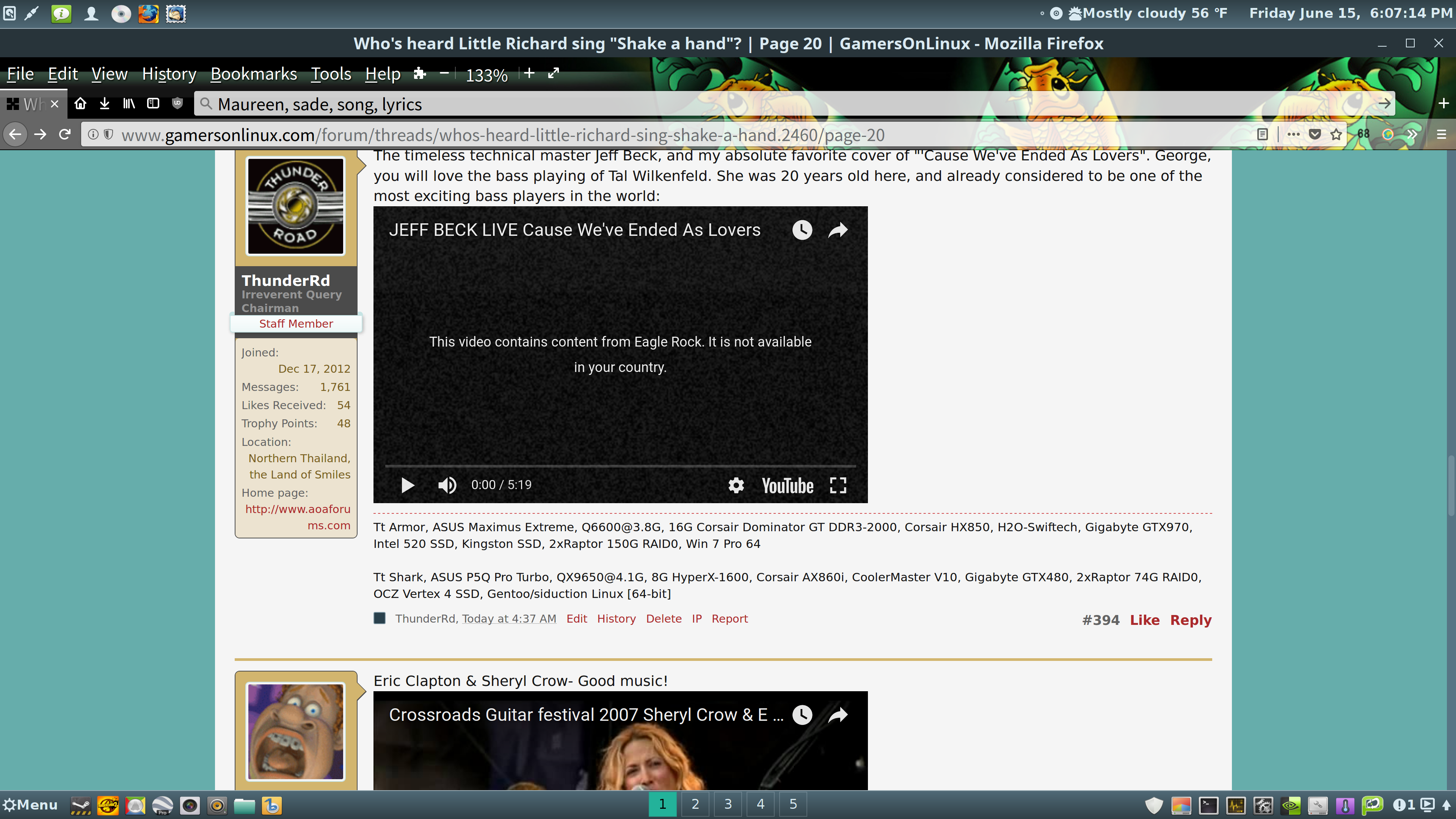The width and height of the screenshot is (1456, 819).
Task: Check IP for post #394
Action: tap(697, 618)
